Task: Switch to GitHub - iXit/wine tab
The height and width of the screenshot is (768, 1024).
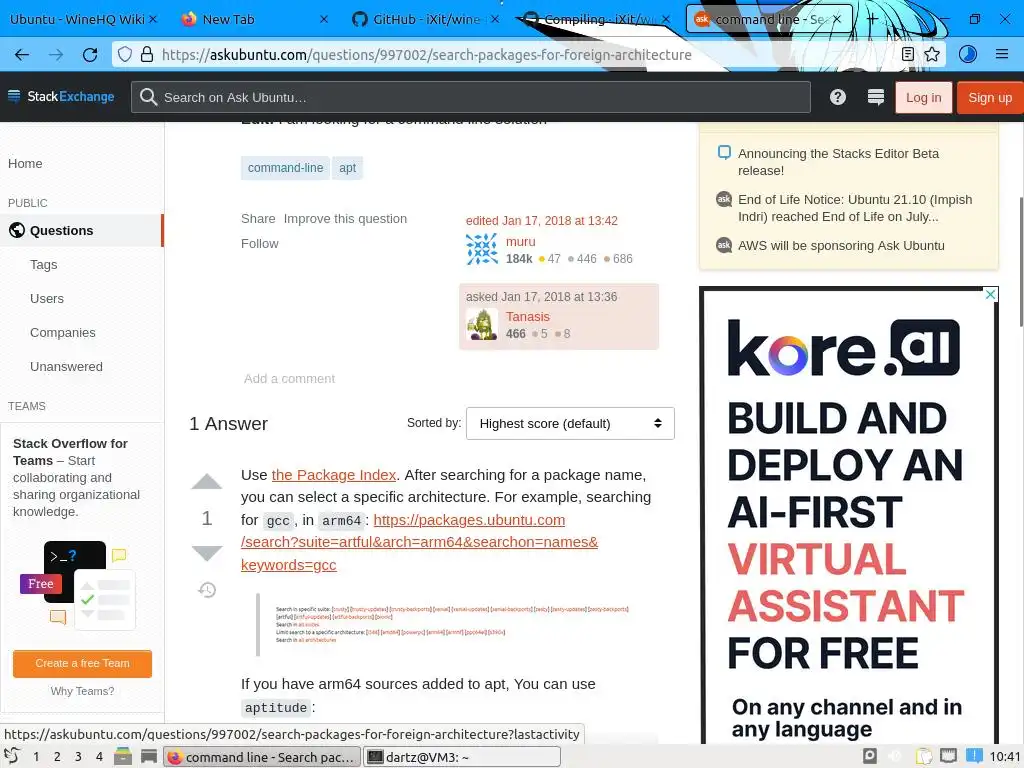Action: pyautogui.click(x=426, y=19)
